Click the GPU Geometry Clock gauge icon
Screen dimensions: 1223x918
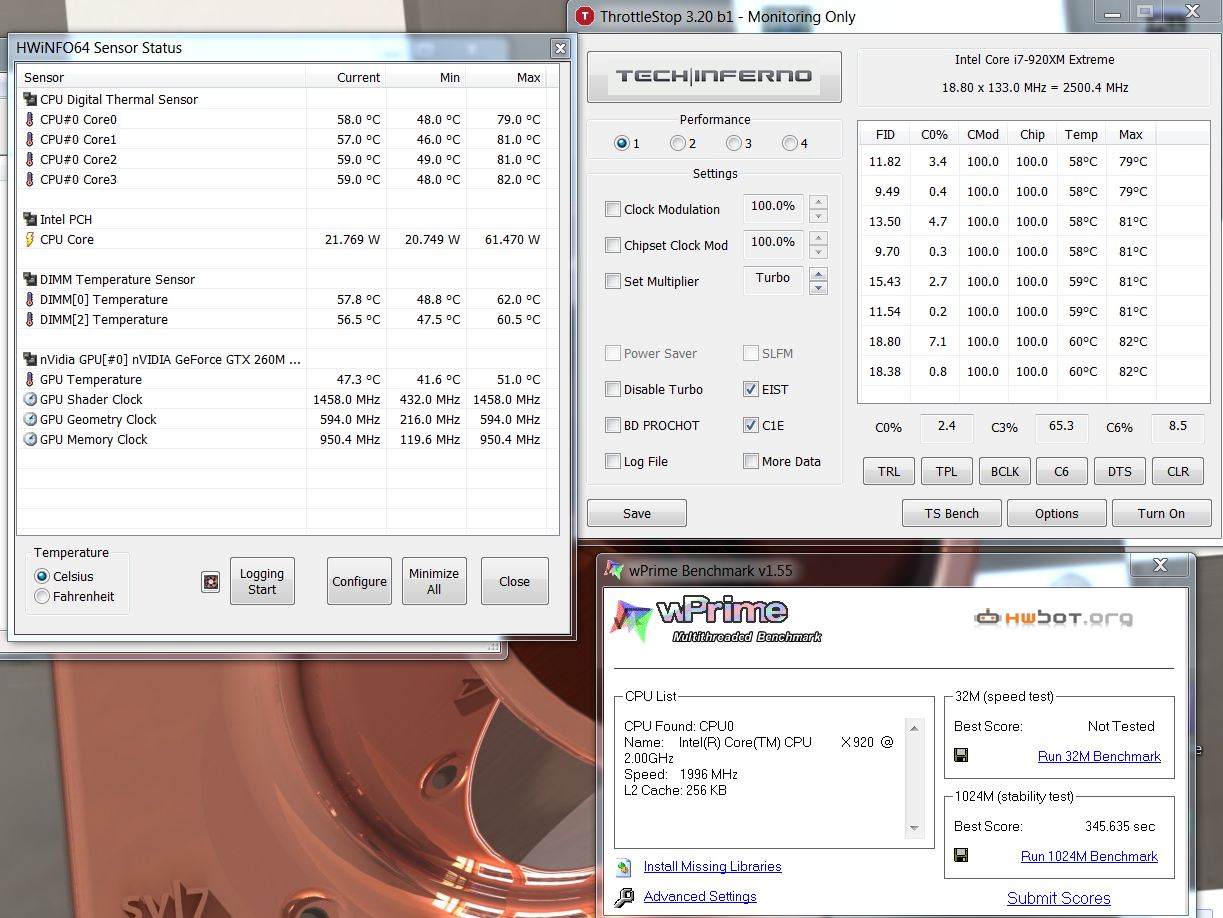29,420
